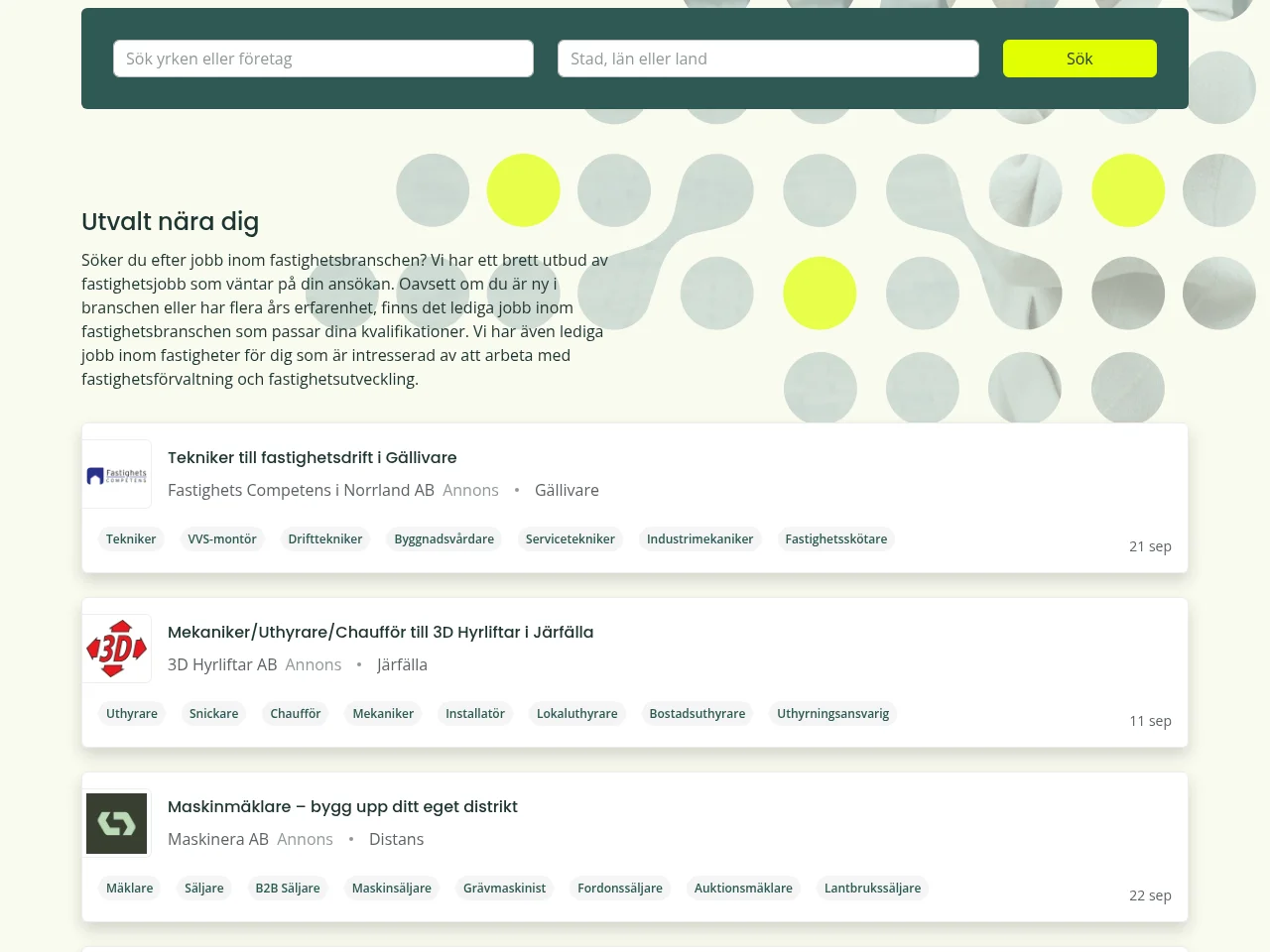Click company name 'Maskinera AB'
Viewport: 1270px width, 952px height.
click(x=218, y=839)
